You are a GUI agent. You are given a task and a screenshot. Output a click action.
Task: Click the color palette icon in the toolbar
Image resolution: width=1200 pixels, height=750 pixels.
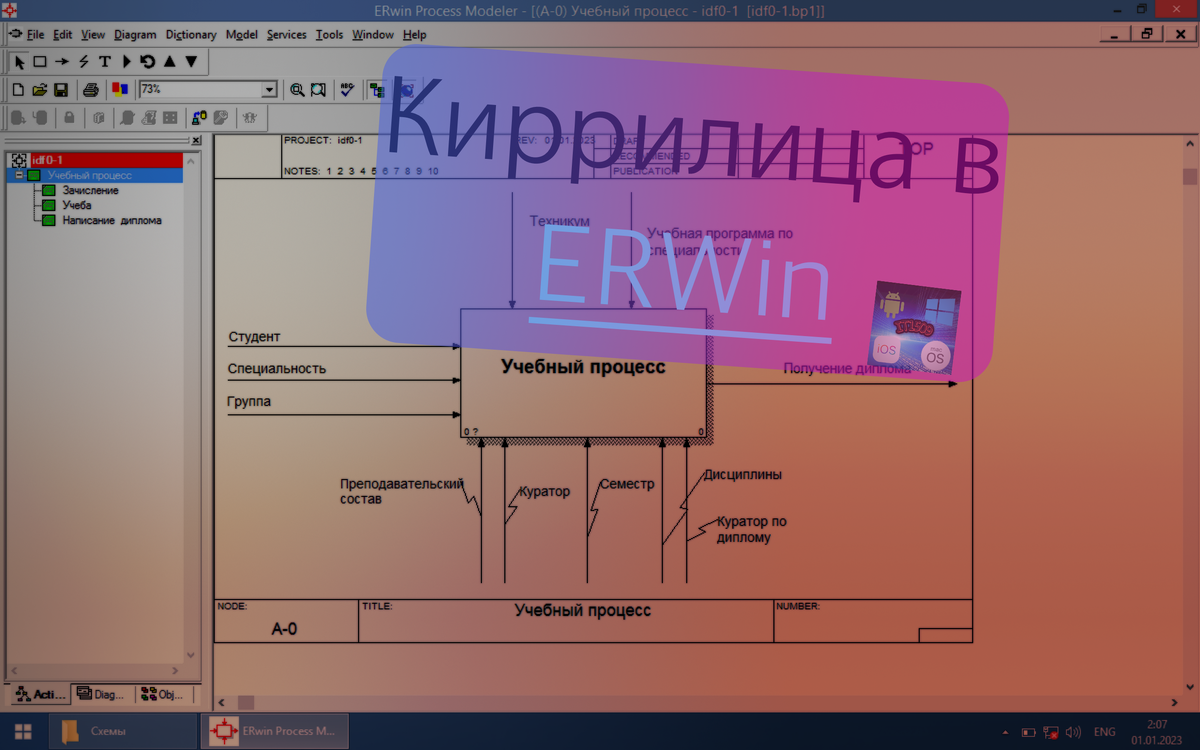tap(119, 90)
